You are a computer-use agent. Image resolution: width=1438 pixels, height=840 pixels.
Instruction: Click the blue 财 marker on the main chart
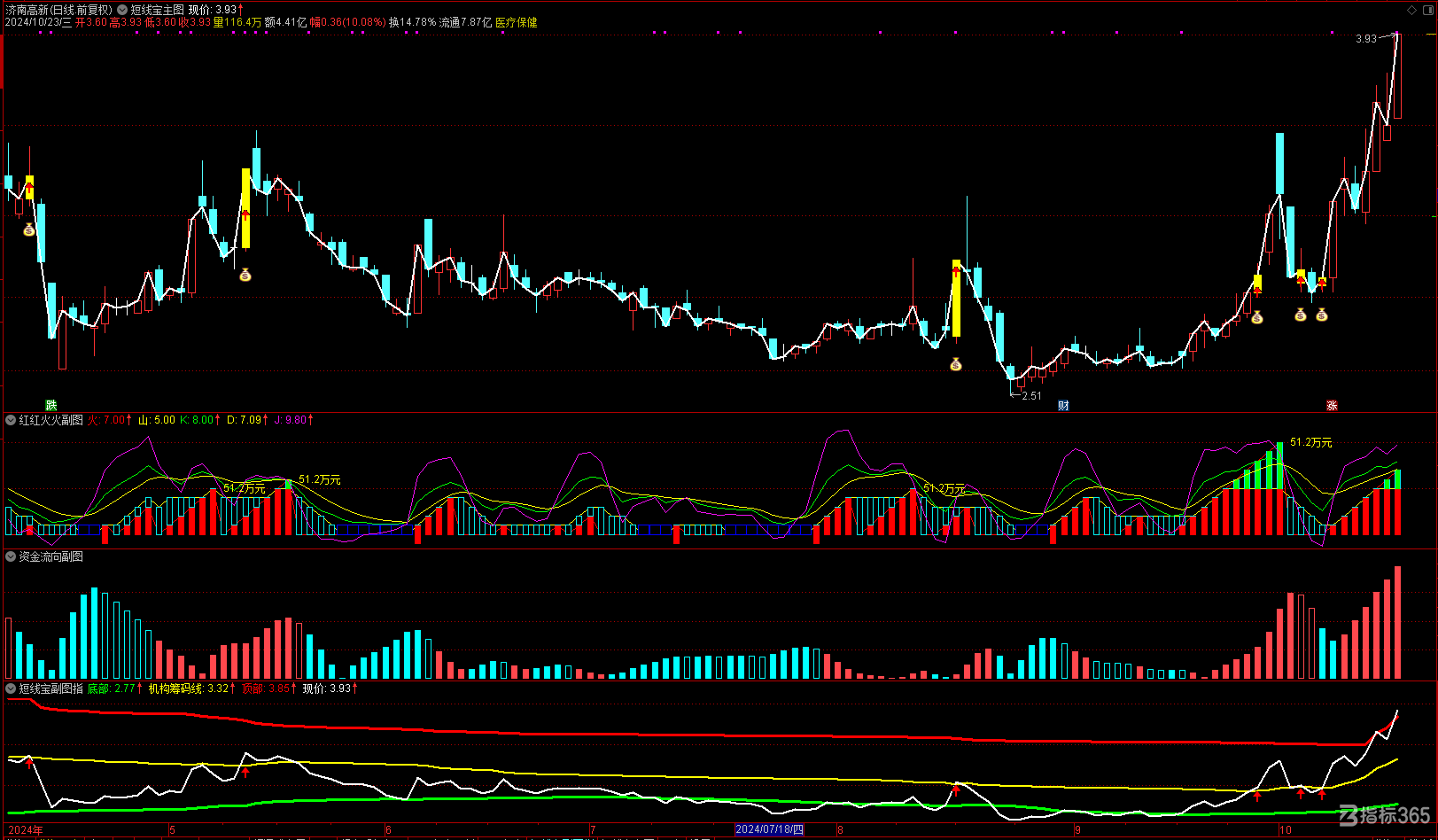click(x=1064, y=406)
